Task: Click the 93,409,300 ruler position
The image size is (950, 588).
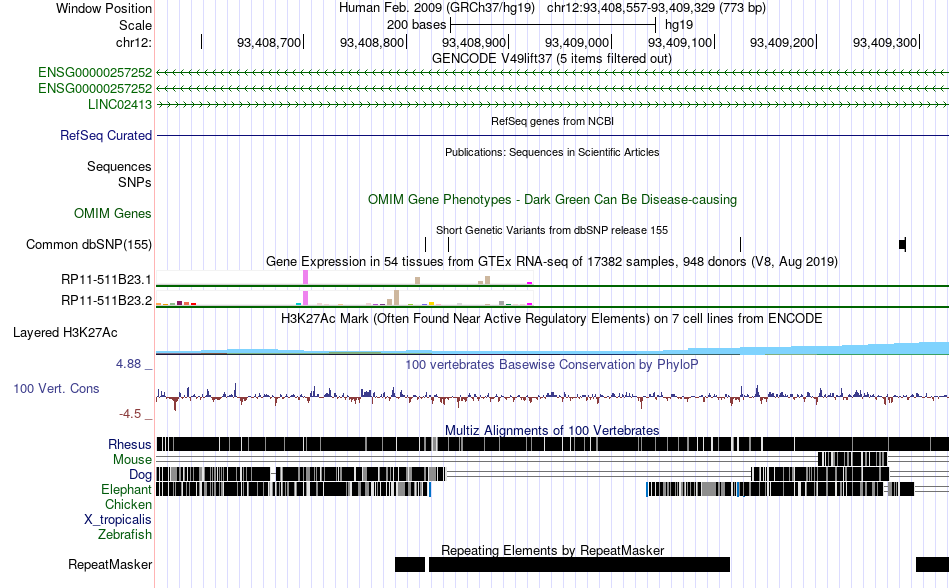Action: tap(885, 42)
